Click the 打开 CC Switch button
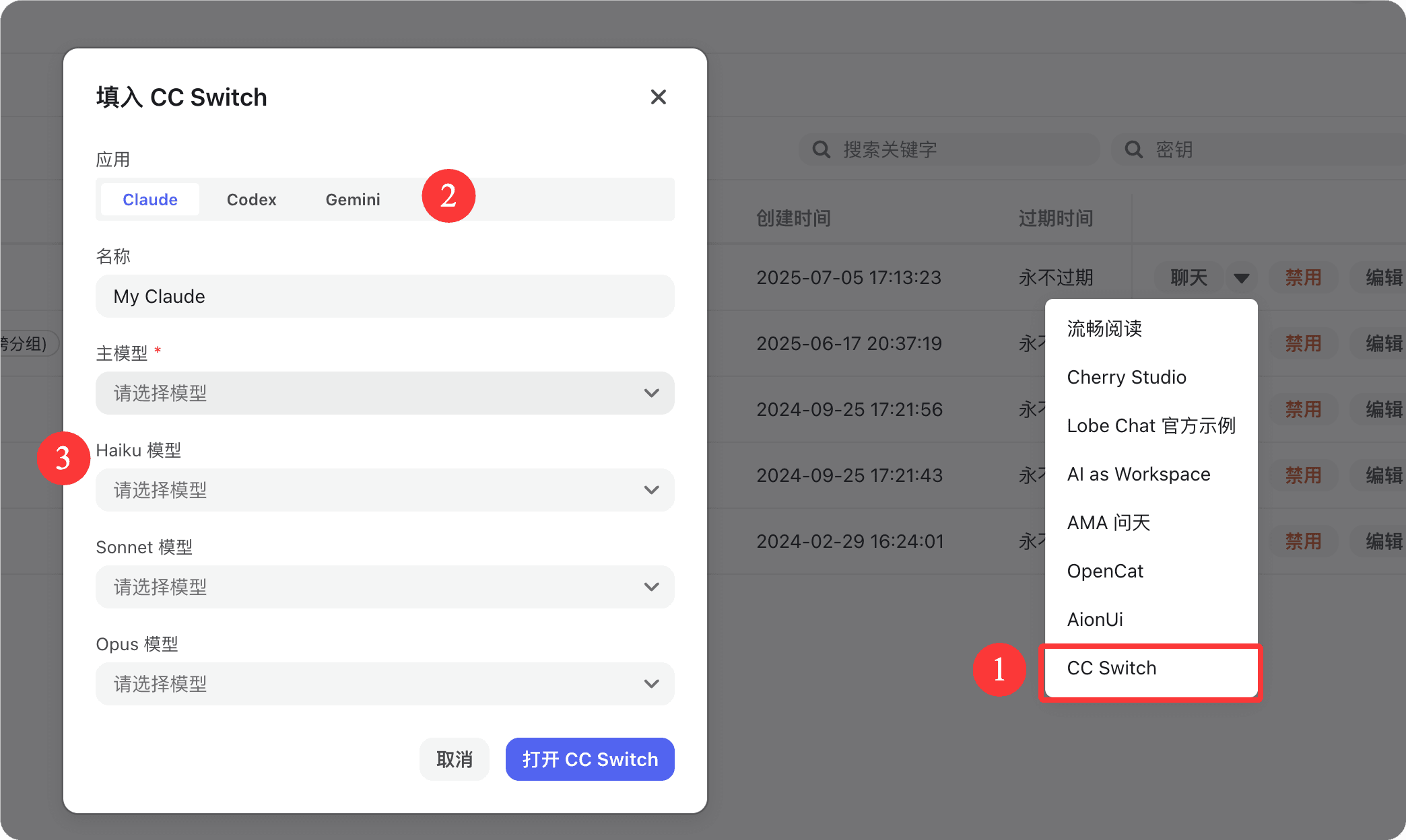Viewport: 1406px width, 840px height. coord(589,759)
